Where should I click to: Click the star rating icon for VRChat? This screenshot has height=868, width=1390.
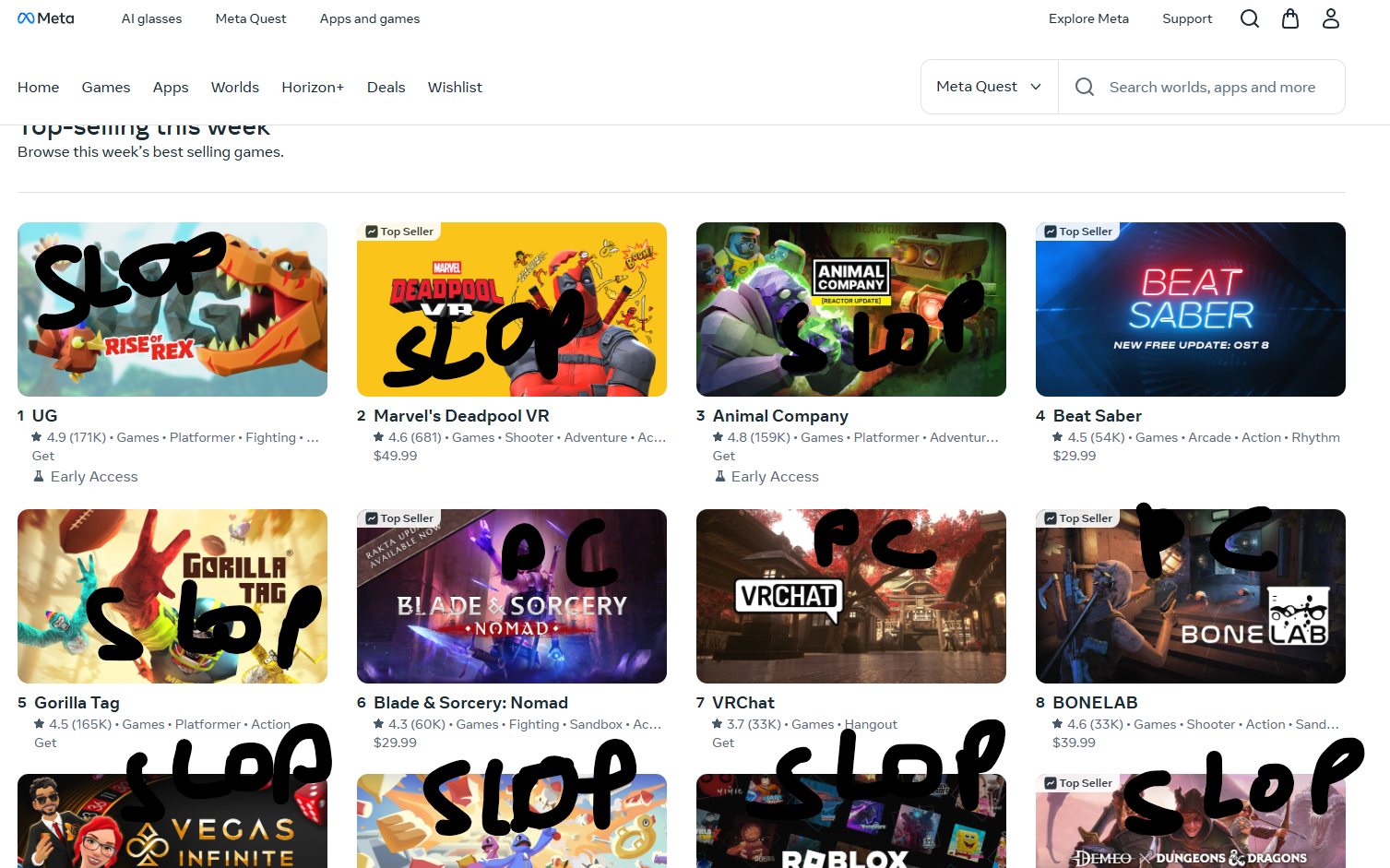click(x=718, y=724)
